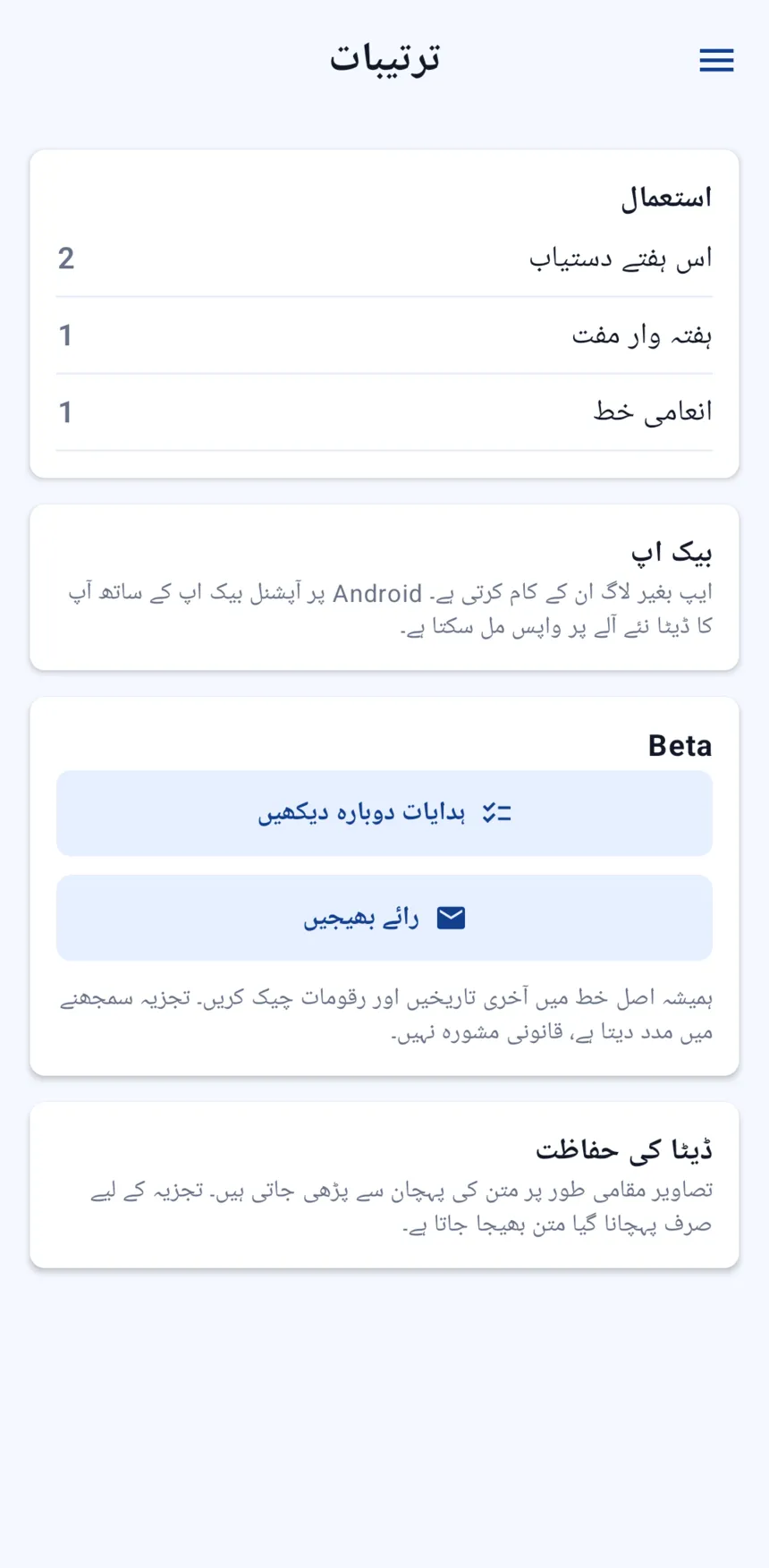Select the استعمال section heading

667,198
